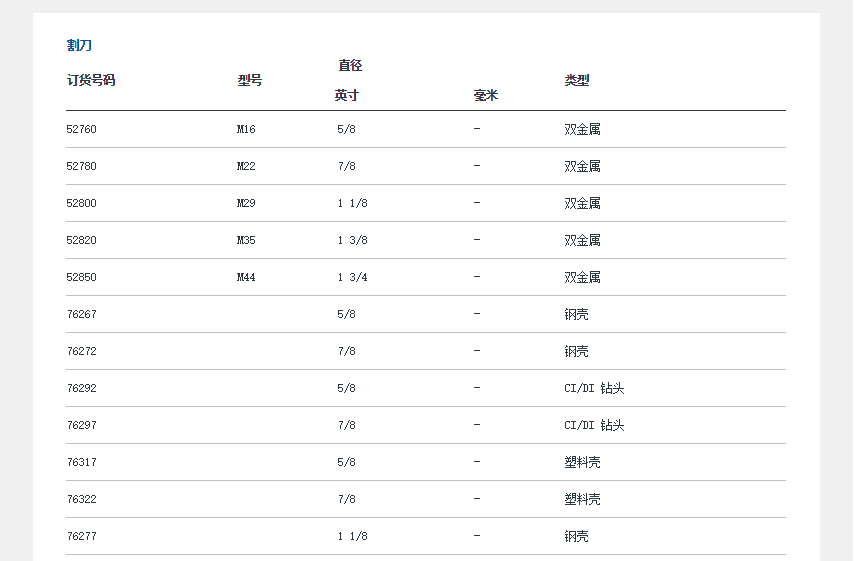
Task: Select order number 76267
Action: click(x=82, y=315)
